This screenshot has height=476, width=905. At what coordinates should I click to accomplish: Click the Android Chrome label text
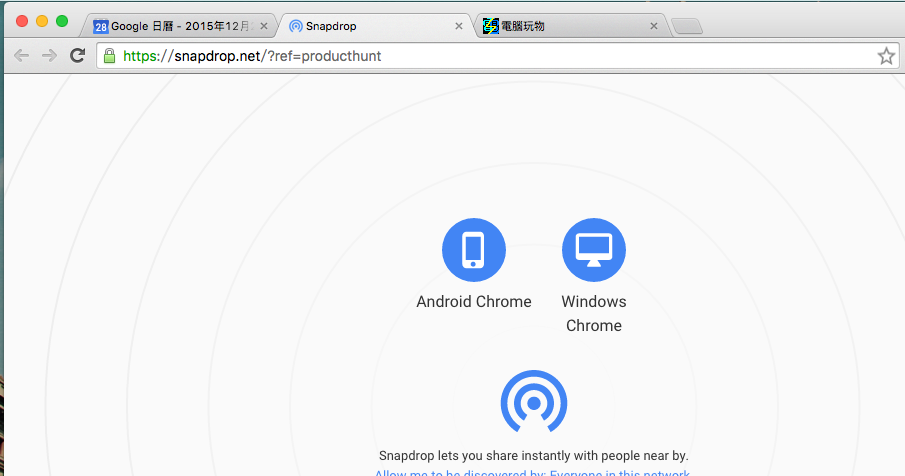tap(474, 302)
